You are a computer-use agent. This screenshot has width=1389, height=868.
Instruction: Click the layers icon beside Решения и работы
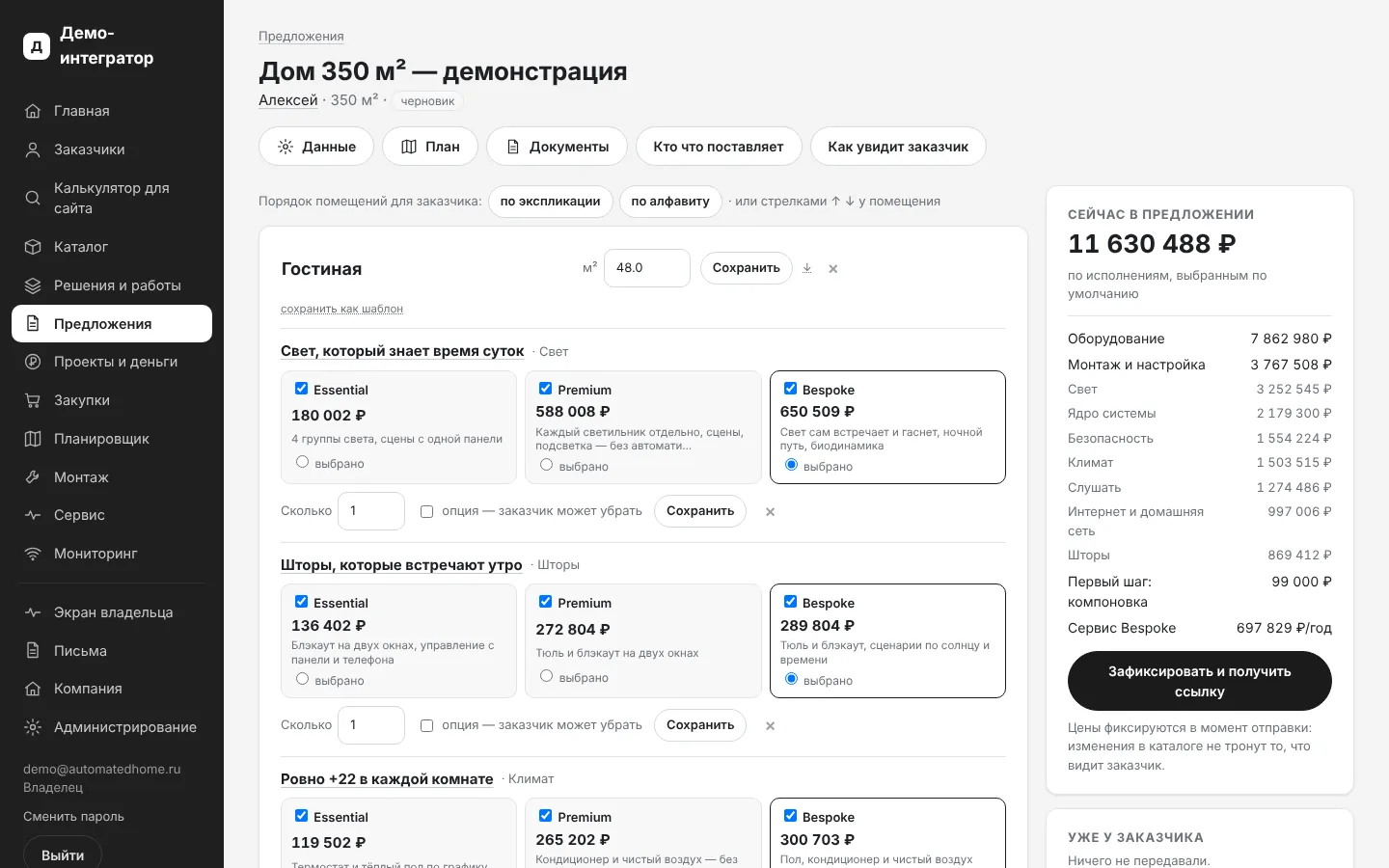click(x=33, y=285)
